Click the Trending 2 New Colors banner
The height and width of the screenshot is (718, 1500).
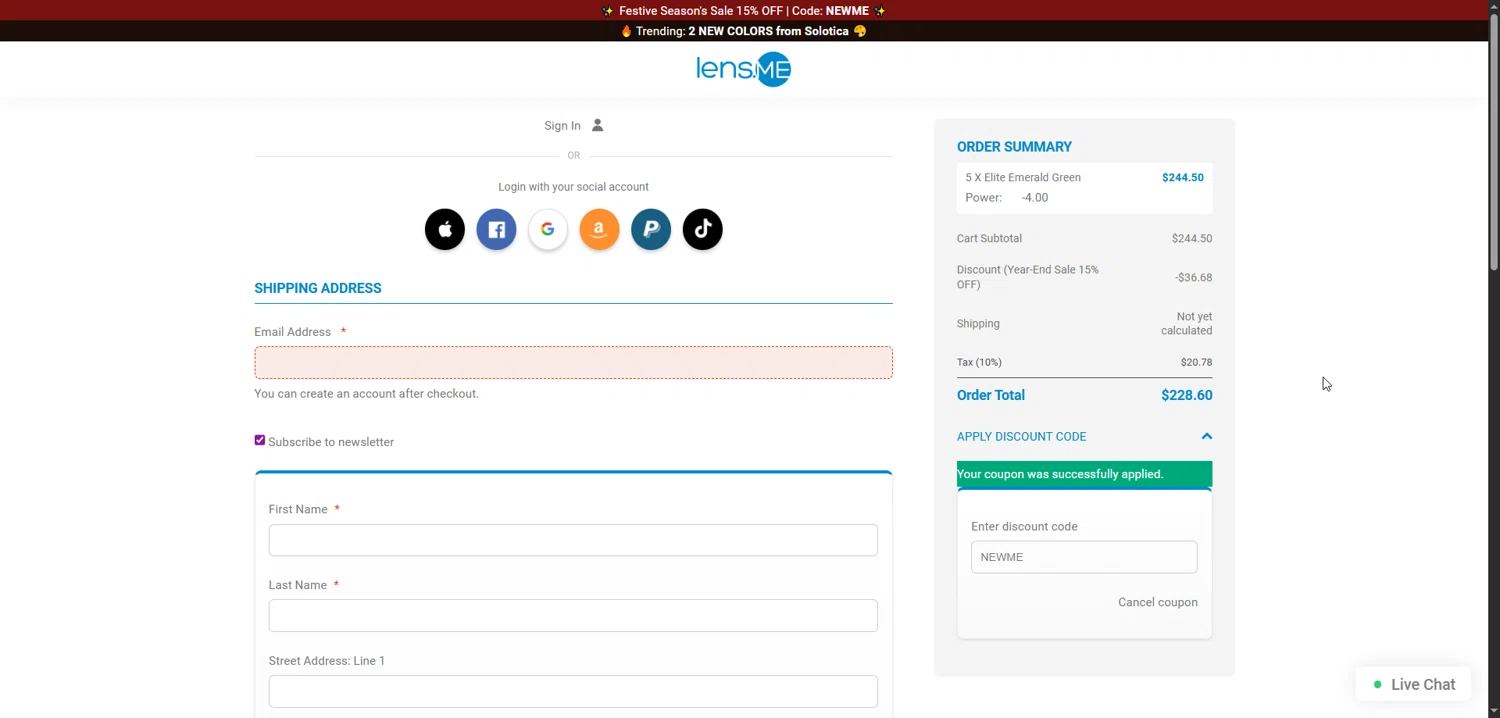click(x=744, y=31)
